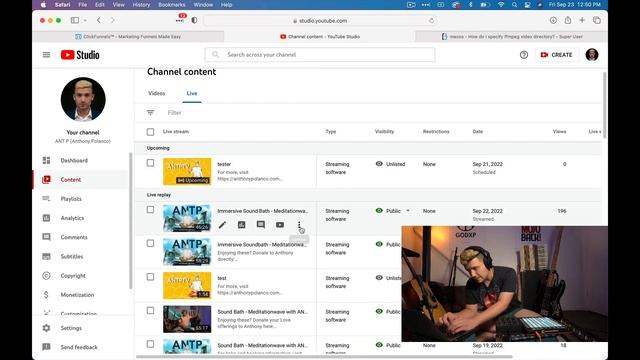Open the Immersive Sound Bath thumbnail
The image size is (640, 360).
(187, 218)
